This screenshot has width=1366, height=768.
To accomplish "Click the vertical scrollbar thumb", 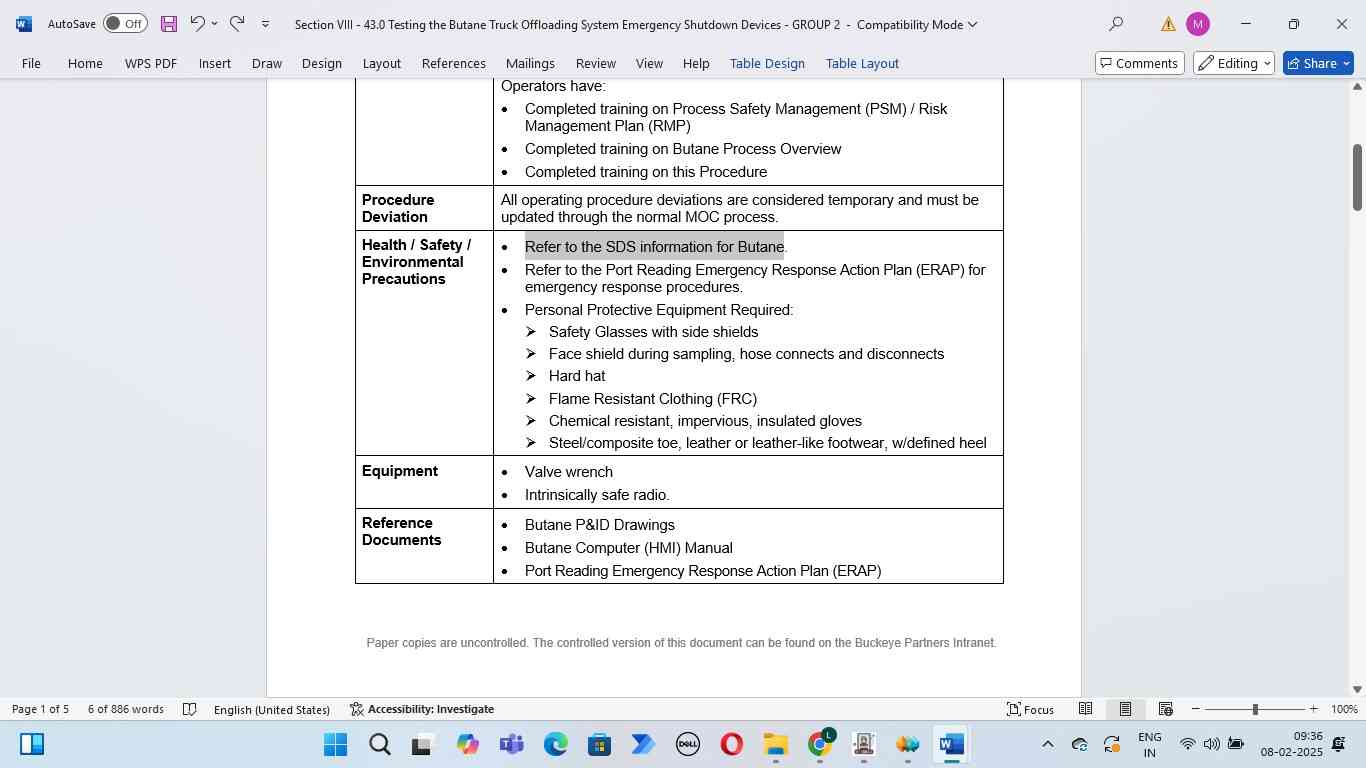I will [x=1357, y=177].
